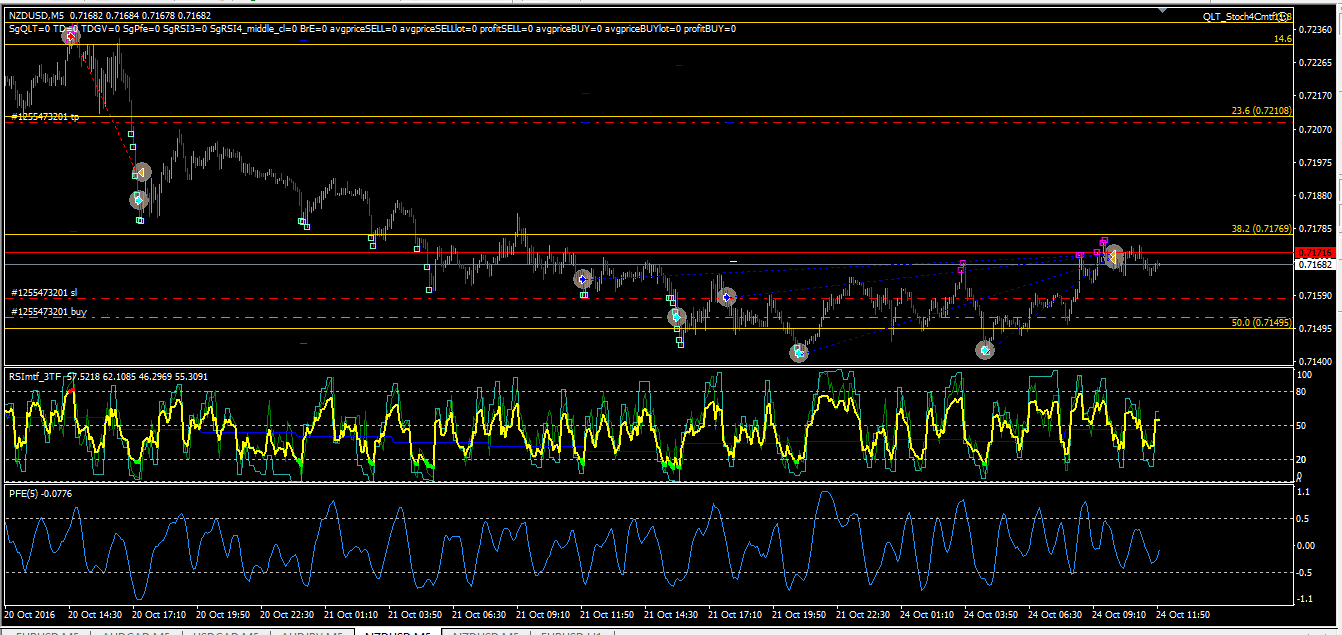Click the red 0.71716 price tag on scale

tap(1314, 253)
